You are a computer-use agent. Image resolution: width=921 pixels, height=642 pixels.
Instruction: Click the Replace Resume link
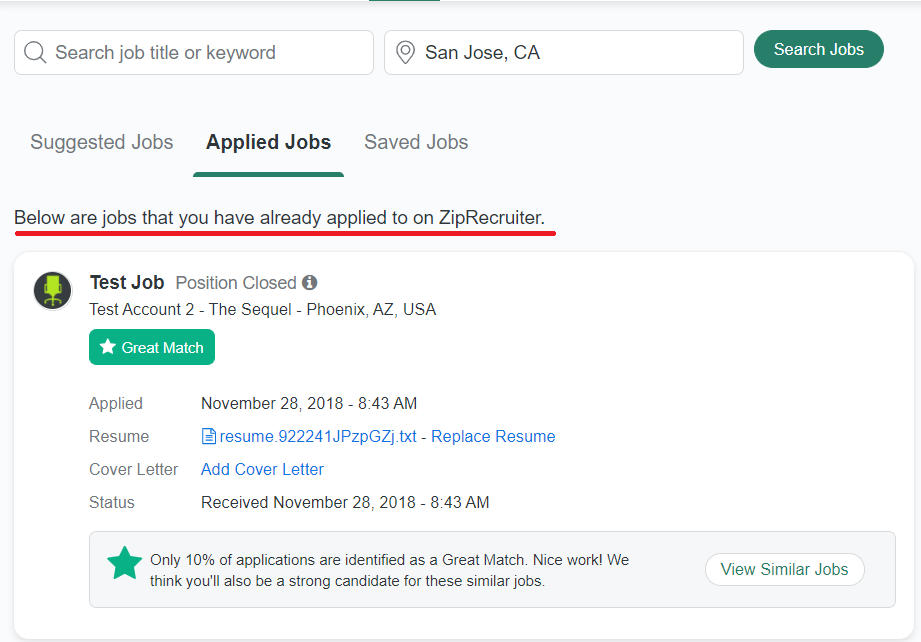493,436
